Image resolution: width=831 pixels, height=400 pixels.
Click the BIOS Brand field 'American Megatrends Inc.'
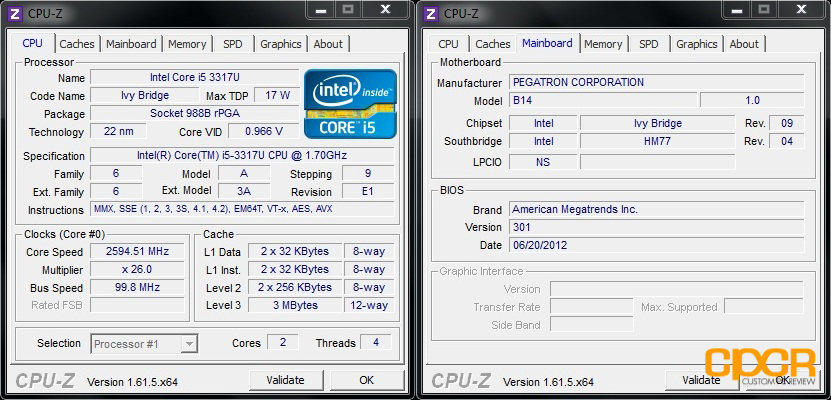(x=657, y=209)
